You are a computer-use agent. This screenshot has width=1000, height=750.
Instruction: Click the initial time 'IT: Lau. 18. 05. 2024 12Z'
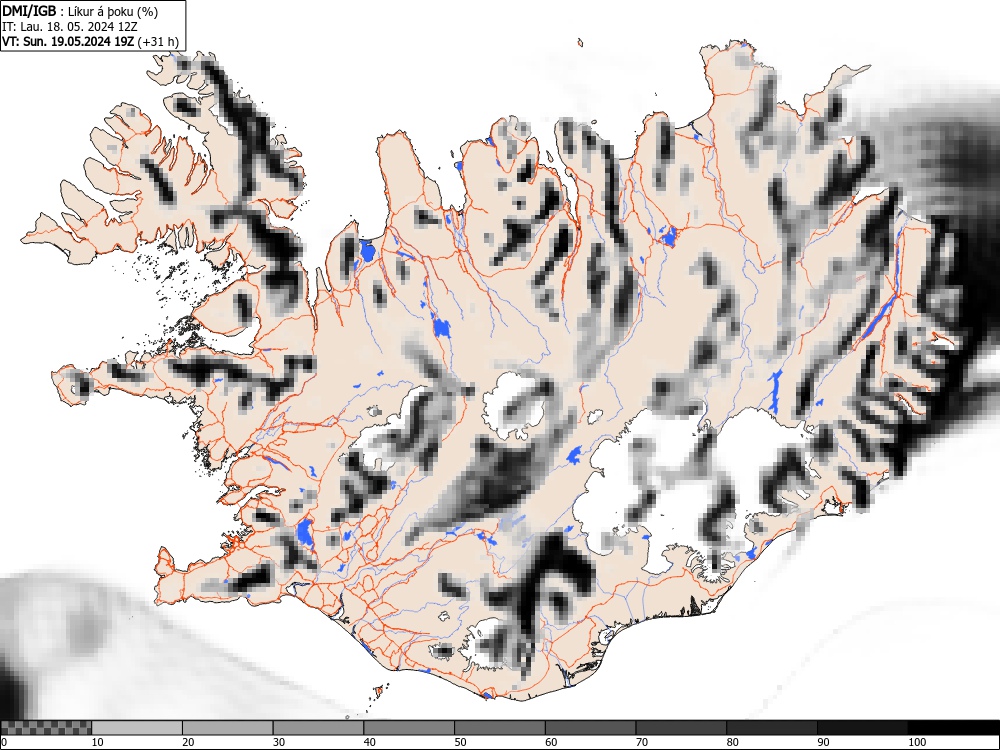[x=70, y=27]
